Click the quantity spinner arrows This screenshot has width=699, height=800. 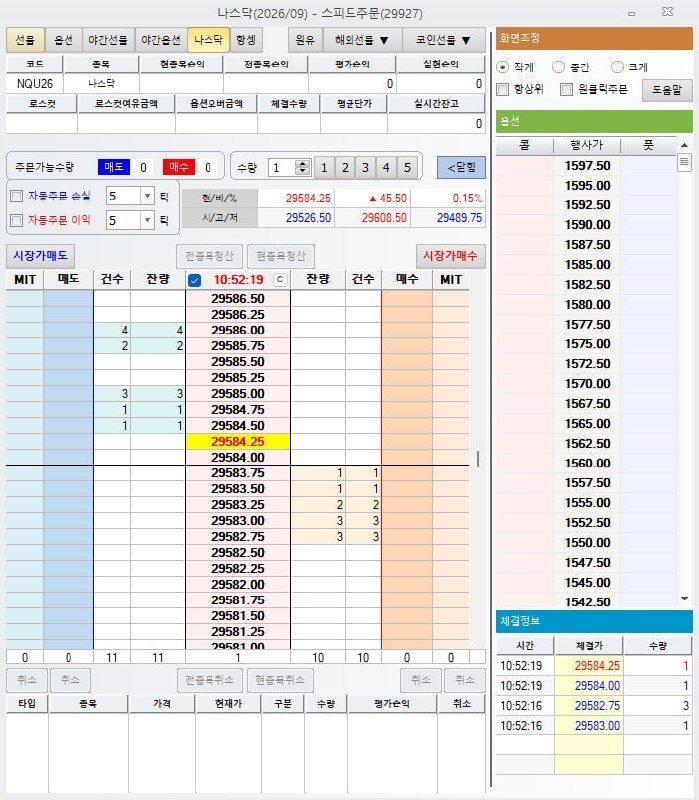click(x=303, y=167)
